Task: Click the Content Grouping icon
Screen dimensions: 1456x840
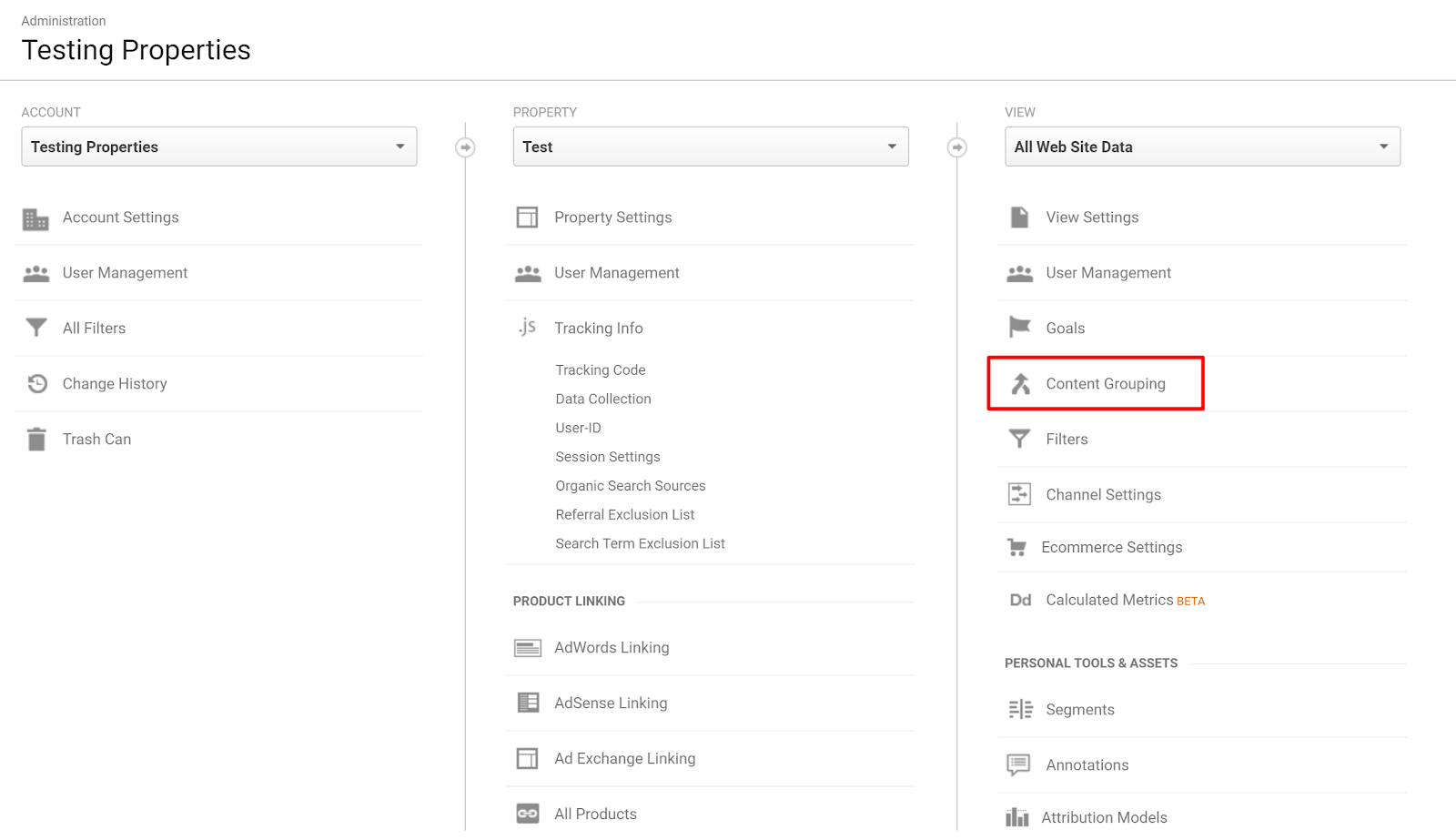Action: point(1021,384)
